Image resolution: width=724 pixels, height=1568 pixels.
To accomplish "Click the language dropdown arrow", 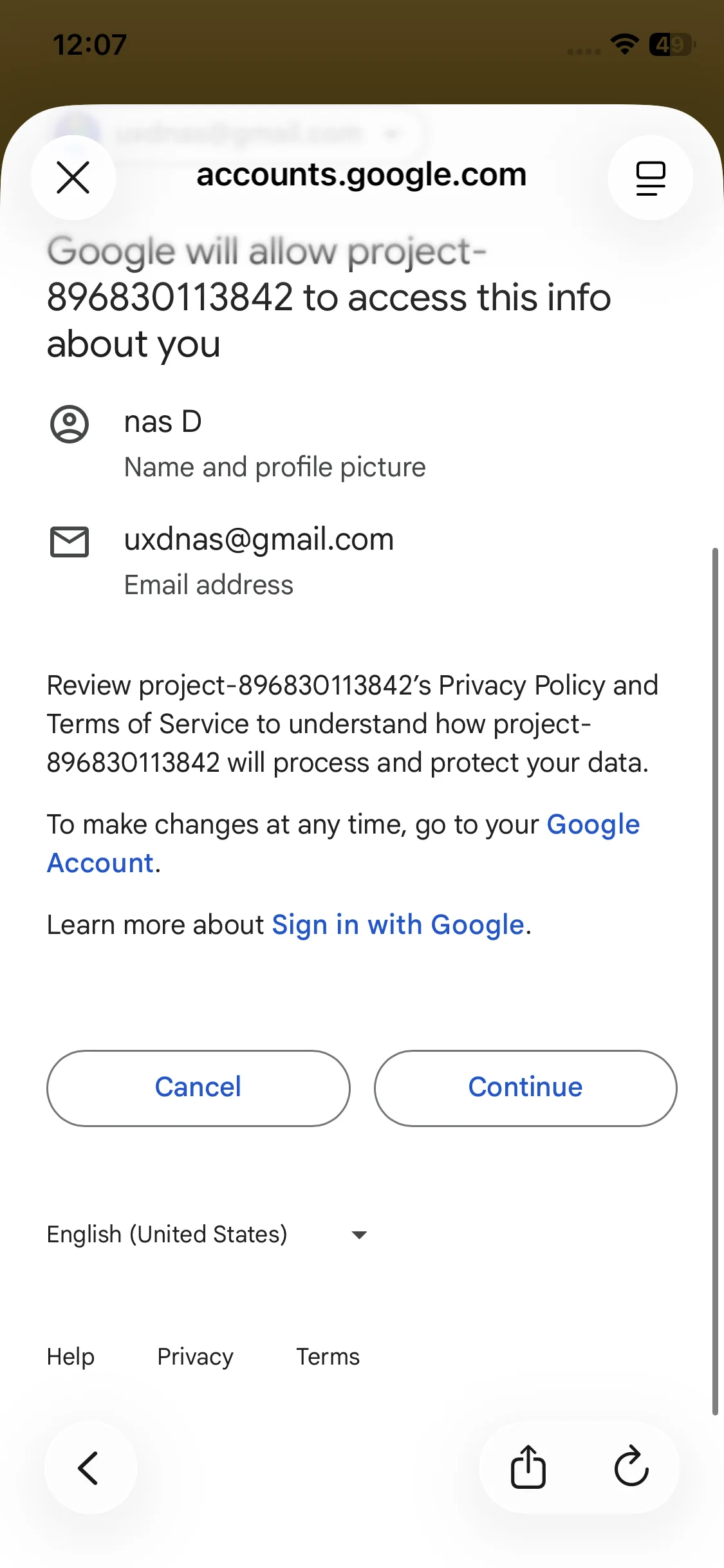I will pyautogui.click(x=359, y=1235).
